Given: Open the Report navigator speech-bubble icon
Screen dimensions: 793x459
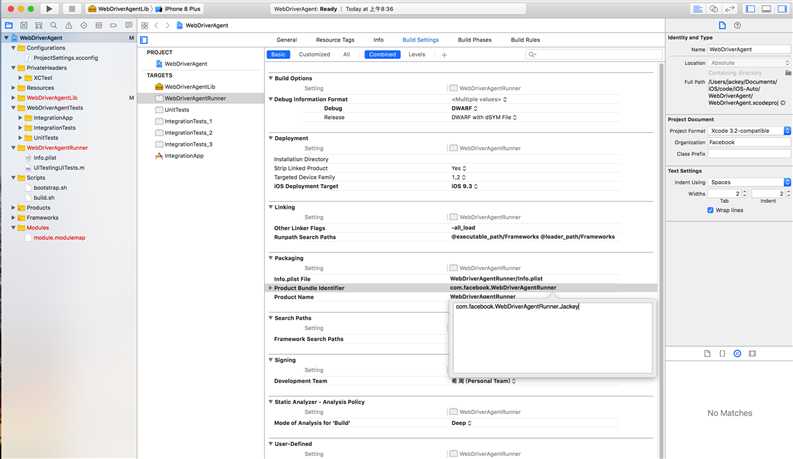Looking at the screenshot, I should [x=128, y=25].
